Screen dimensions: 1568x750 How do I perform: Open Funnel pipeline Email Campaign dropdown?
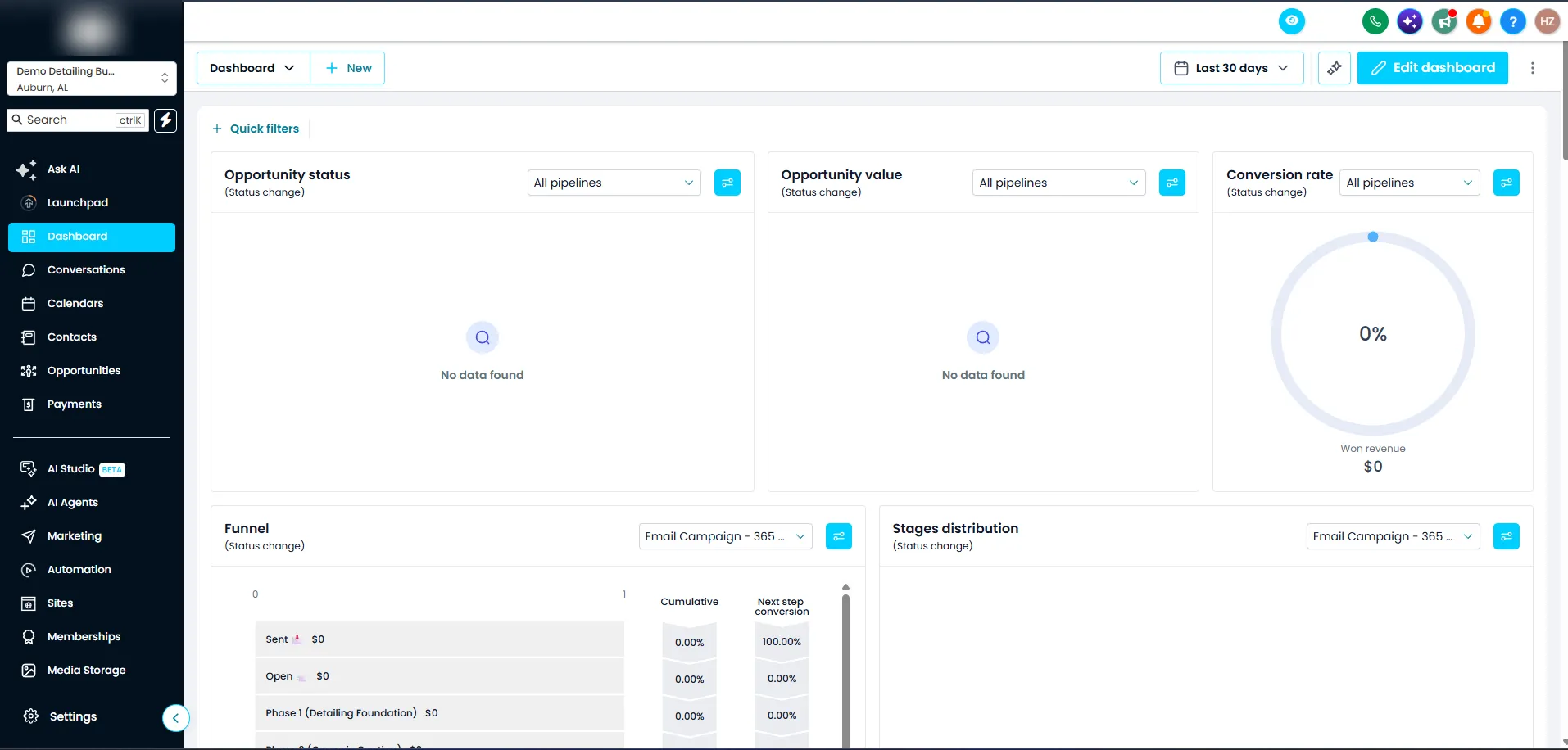(726, 536)
